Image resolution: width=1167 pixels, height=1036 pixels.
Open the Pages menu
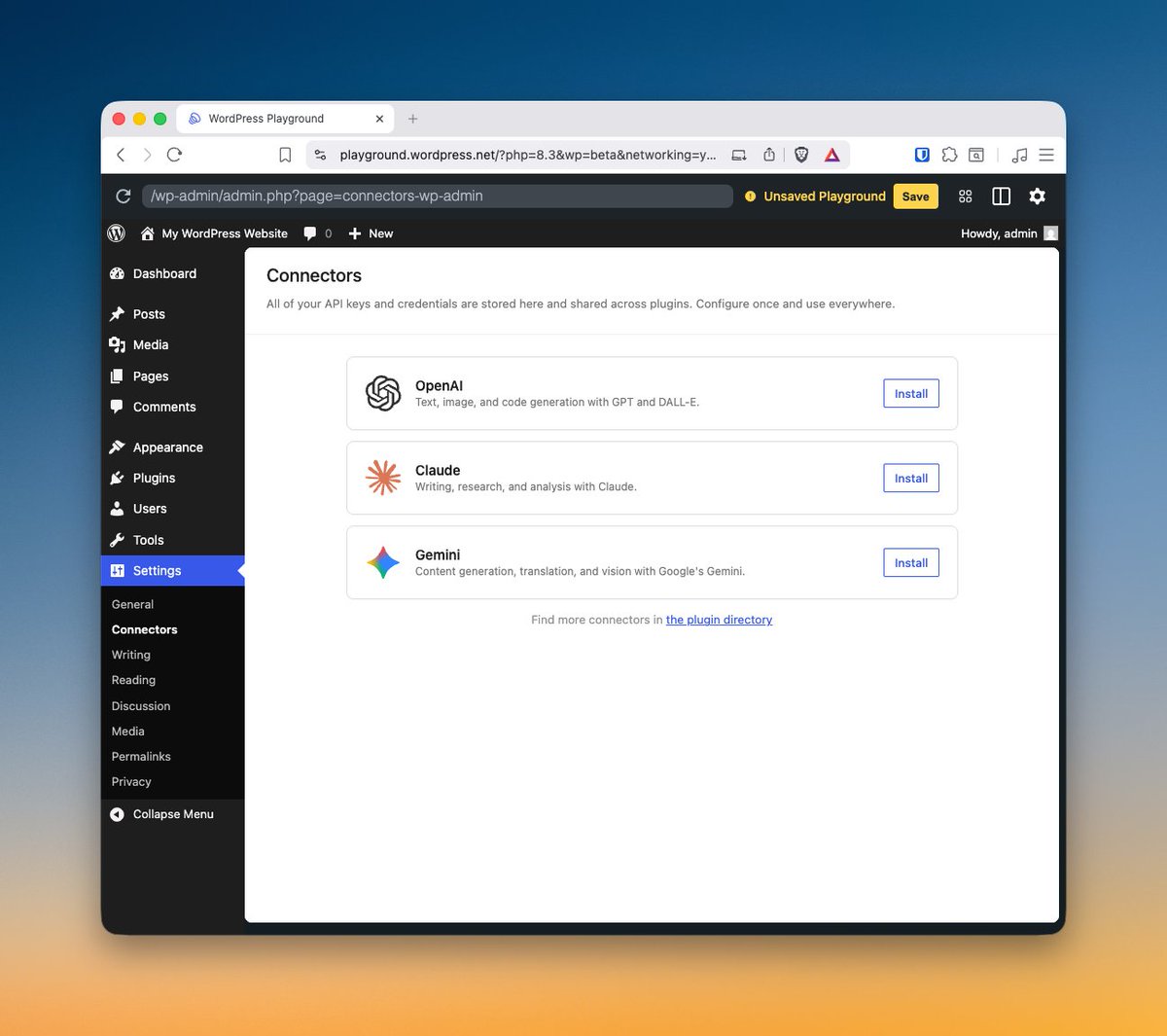pyautogui.click(x=173, y=376)
